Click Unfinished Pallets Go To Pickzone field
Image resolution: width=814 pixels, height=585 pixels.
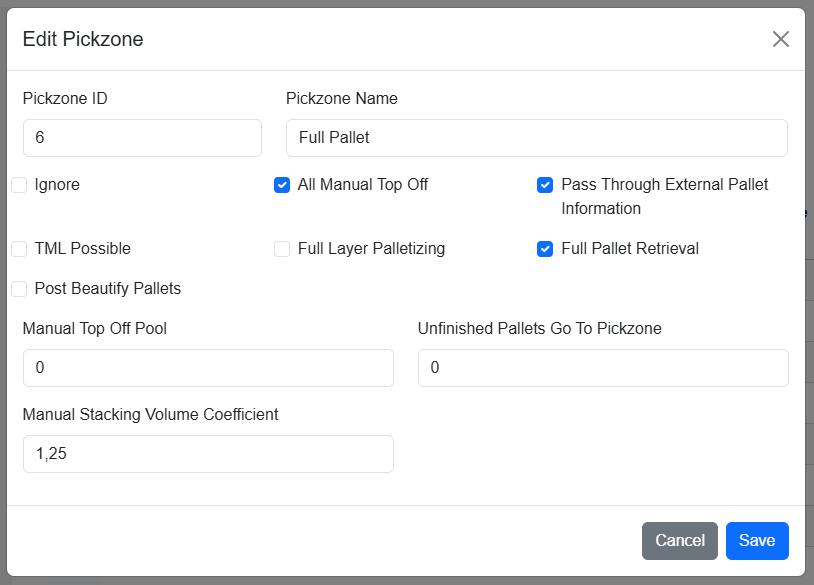(603, 368)
